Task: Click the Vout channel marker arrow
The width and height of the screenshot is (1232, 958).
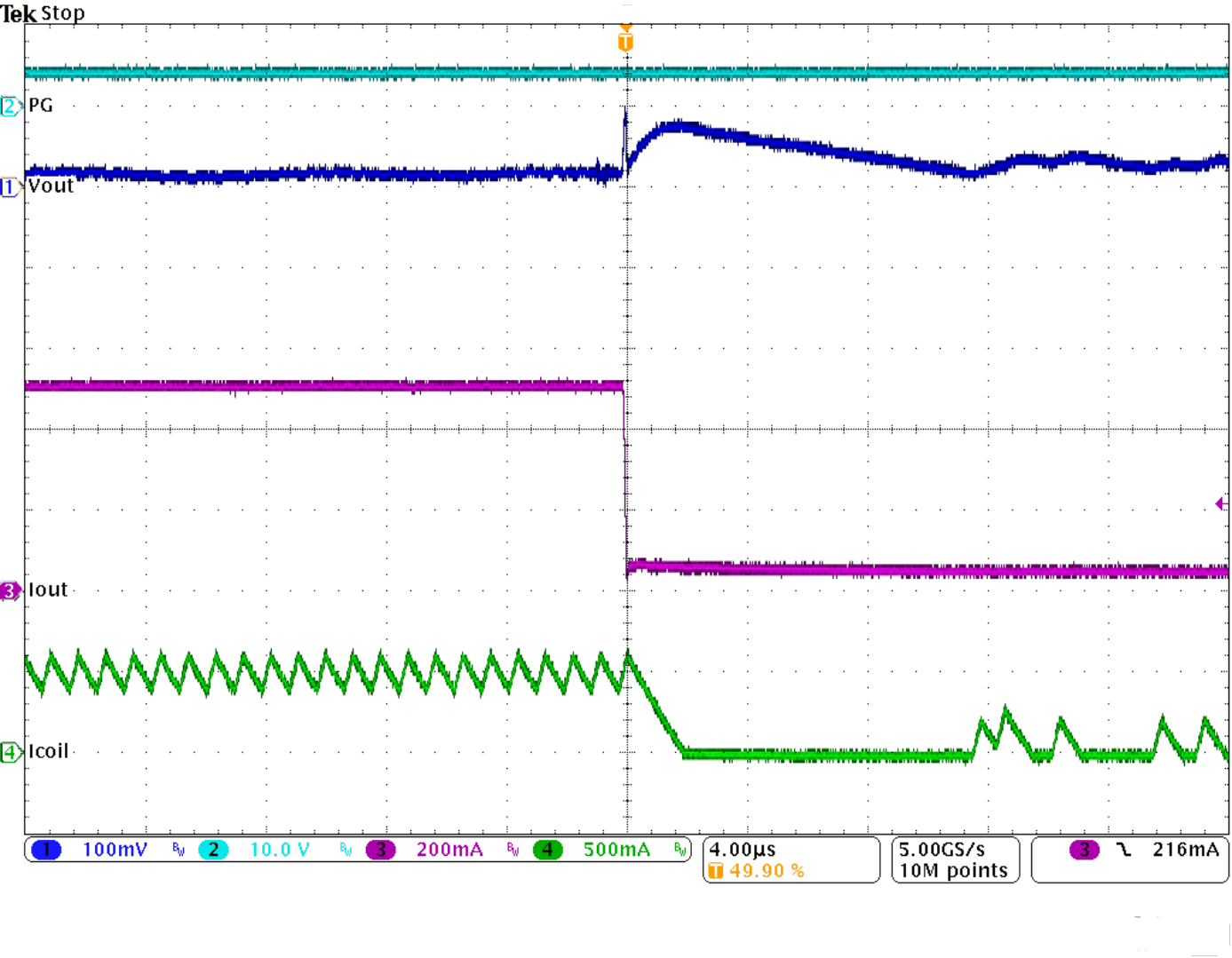Action: coord(11,185)
